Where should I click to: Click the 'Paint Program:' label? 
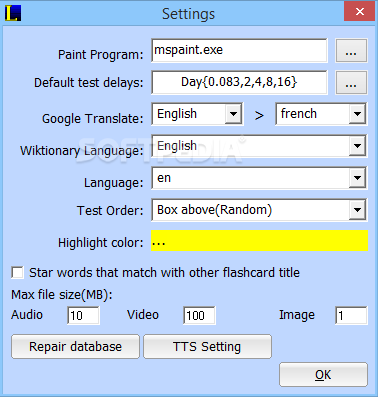coord(101,55)
